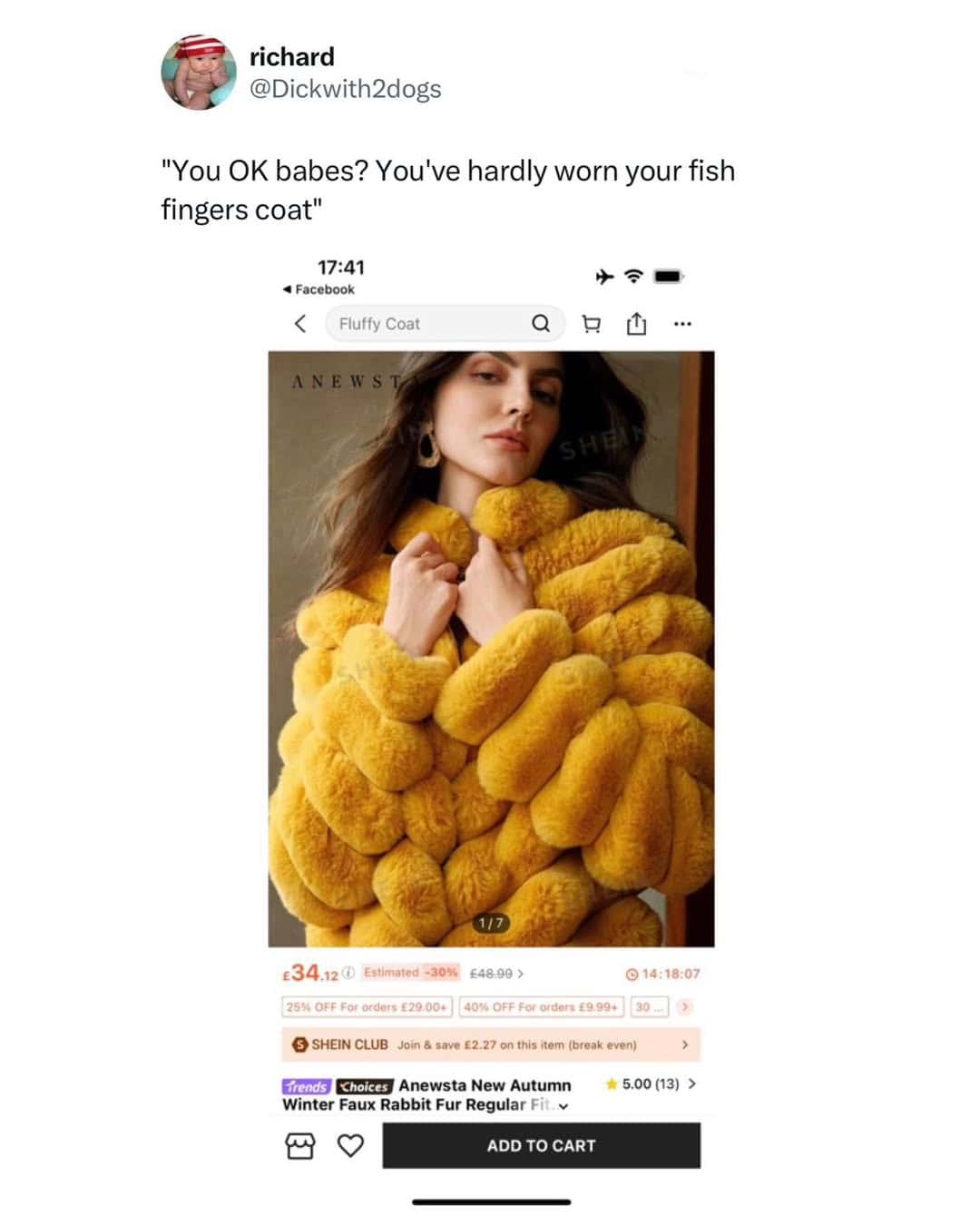Viewport: 980px width, 1225px height.
Task: Tap the Trends badge label
Action: point(307,1086)
